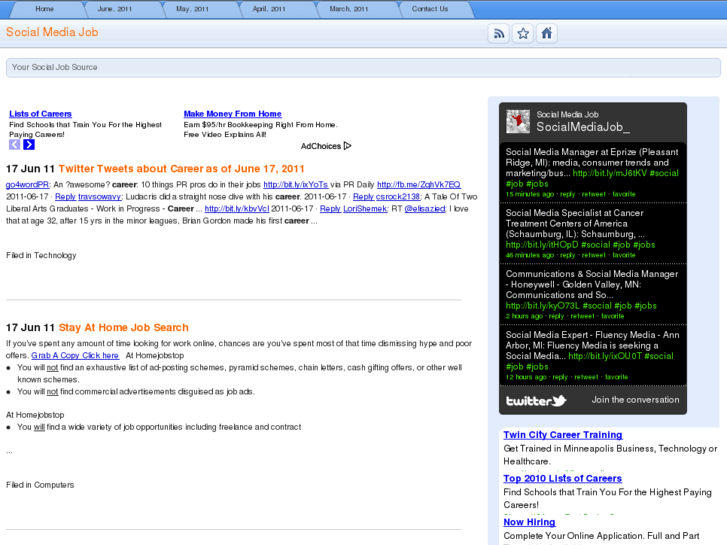Click SocialMediaJob_ Twitter handle
The width and height of the screenshot is (727, 545).
tap(583, 127)
